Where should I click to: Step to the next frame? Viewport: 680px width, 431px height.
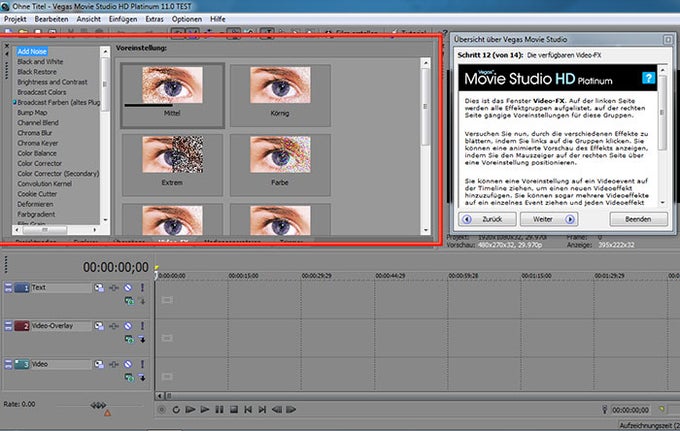click(x=291, y=409)
